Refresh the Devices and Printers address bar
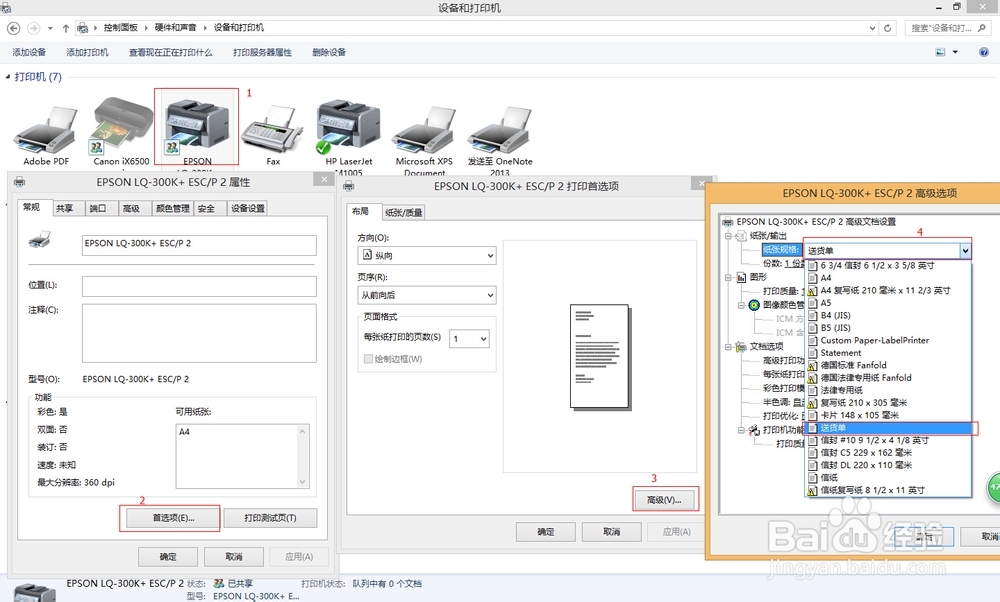Screen dimensions: 1000x602 click(887, 28)
